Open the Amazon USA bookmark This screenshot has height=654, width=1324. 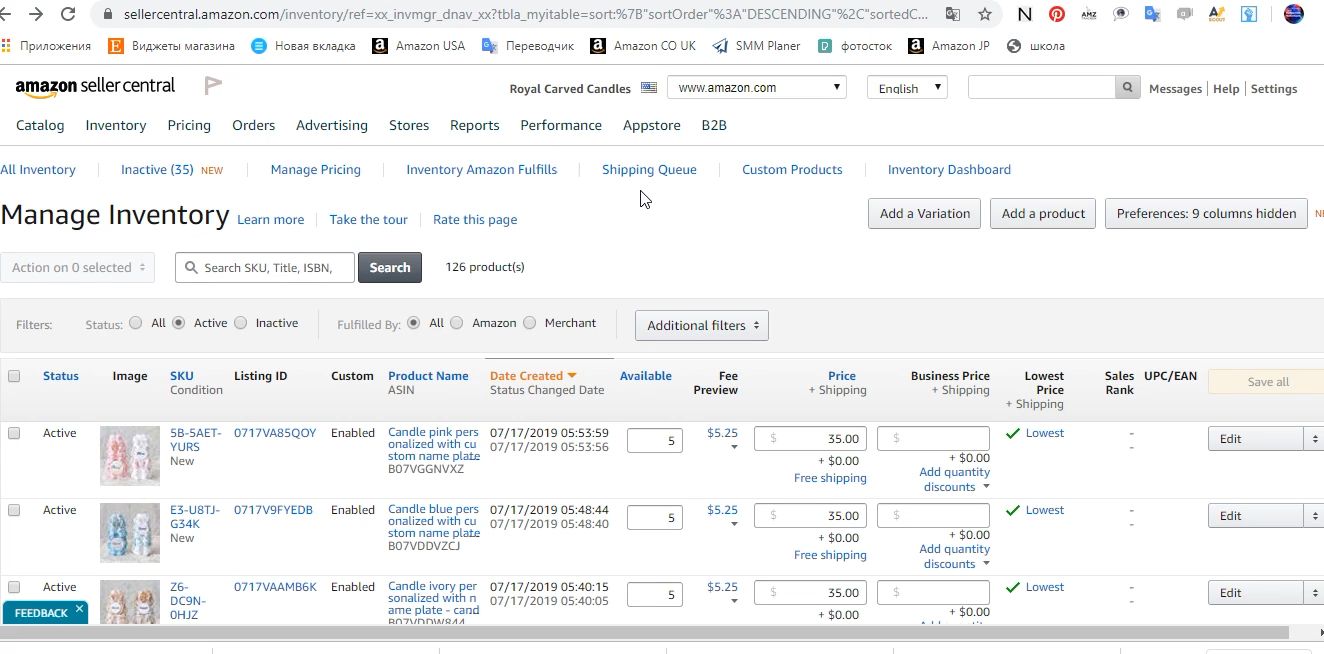click(x=419, y=46)
